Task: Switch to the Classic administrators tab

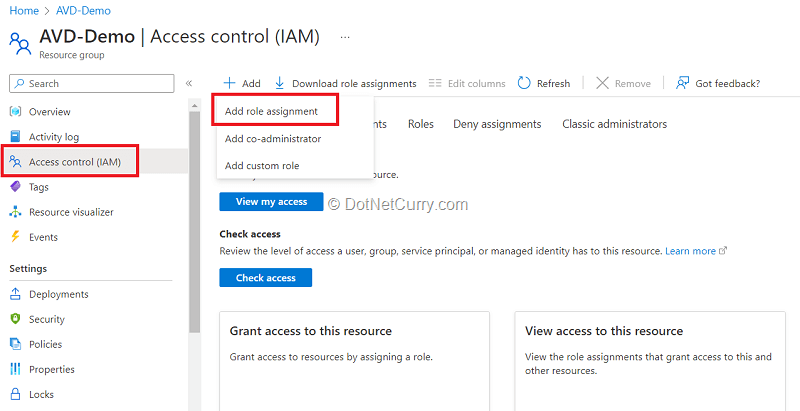Action: pos(614,124)
